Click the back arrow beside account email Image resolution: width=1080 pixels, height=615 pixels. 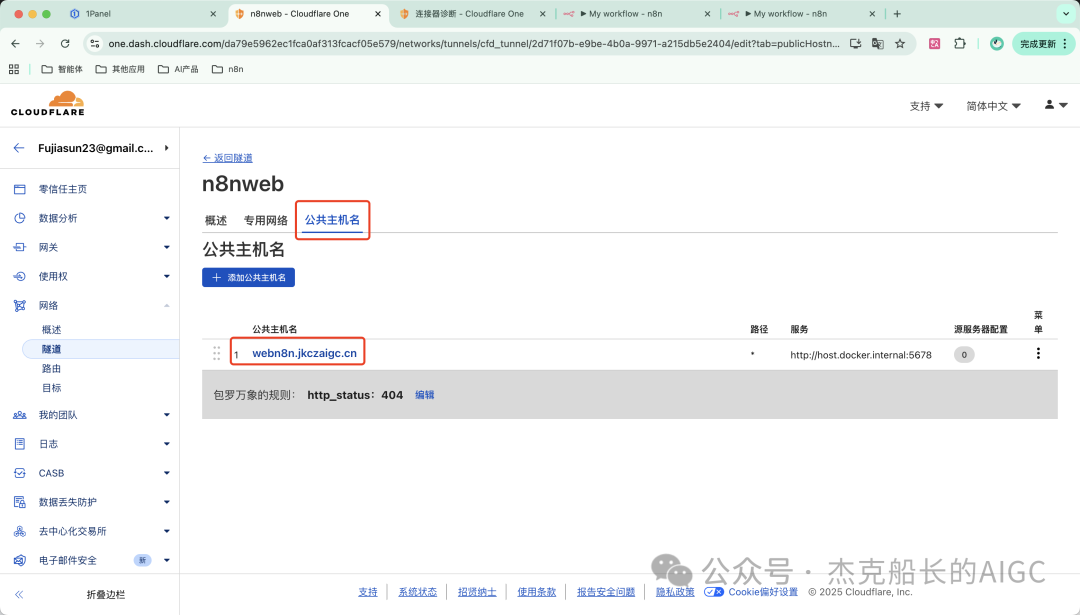click(x=19, y=148)
